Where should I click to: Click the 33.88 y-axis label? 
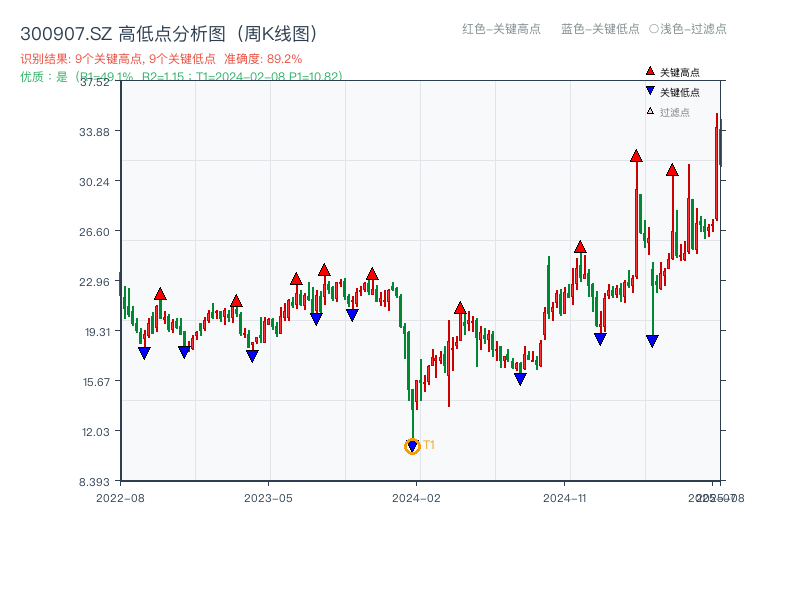point(94,132)
